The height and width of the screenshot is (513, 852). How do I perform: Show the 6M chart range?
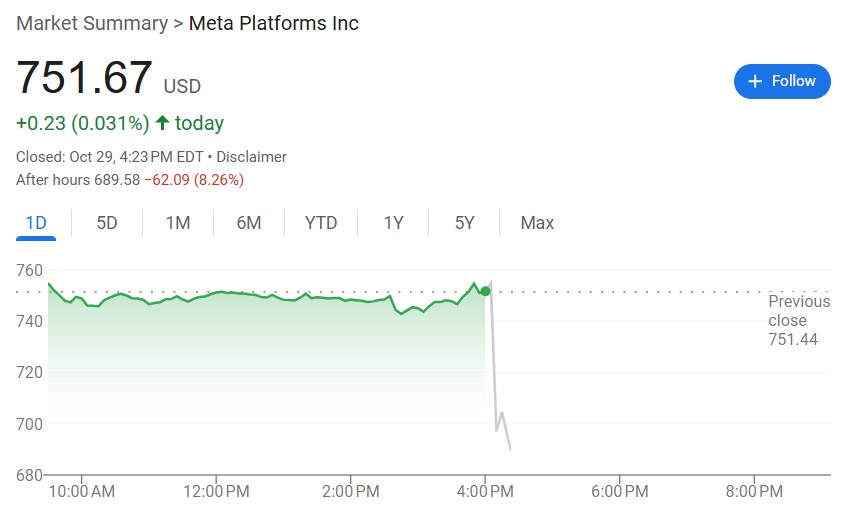pyautogui.click(x=249, y=223)
